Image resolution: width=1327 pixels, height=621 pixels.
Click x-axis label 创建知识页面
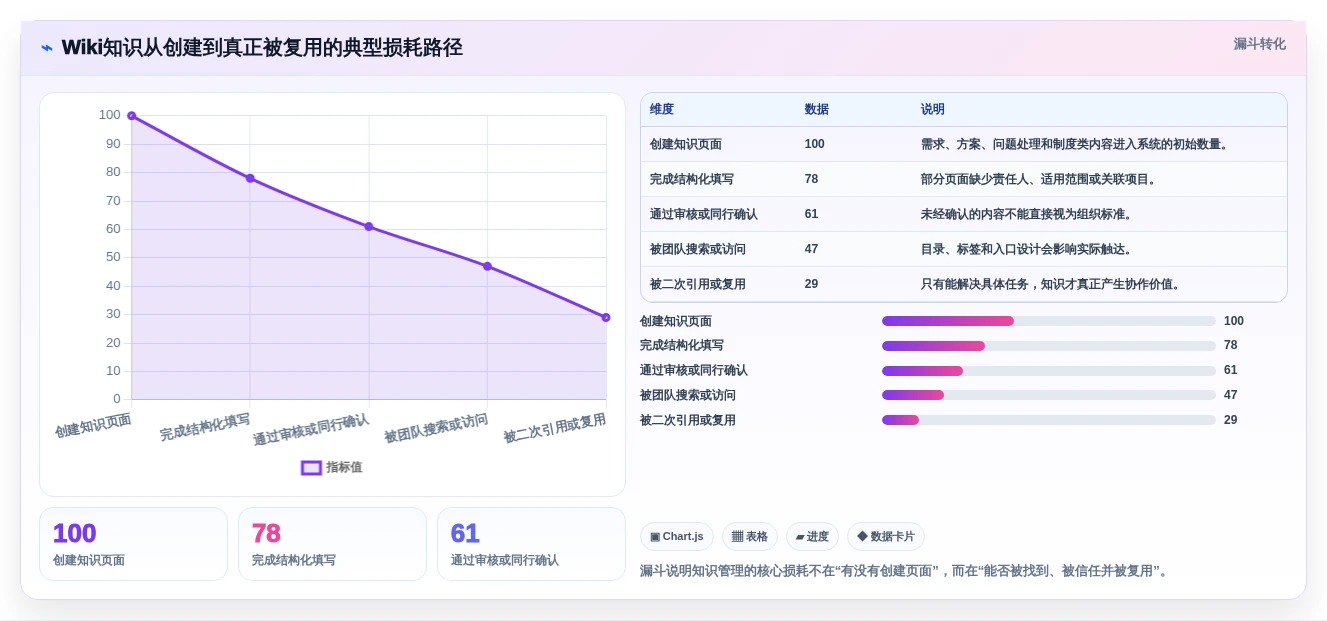click(93, 425)
